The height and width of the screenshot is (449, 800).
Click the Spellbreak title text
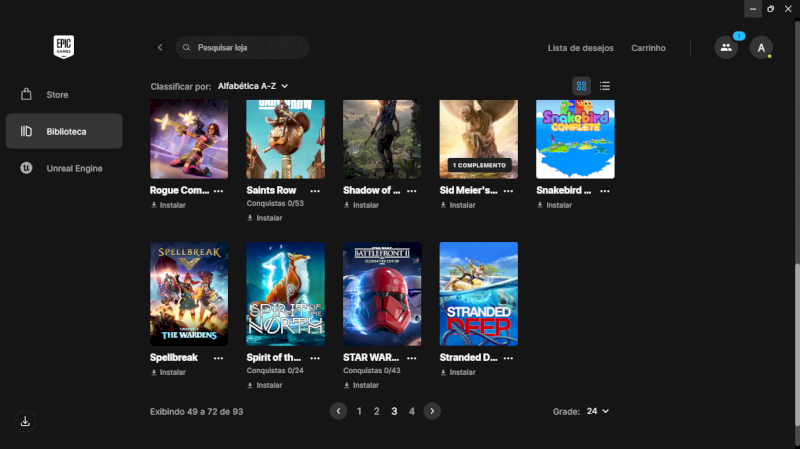pos(173,358)
